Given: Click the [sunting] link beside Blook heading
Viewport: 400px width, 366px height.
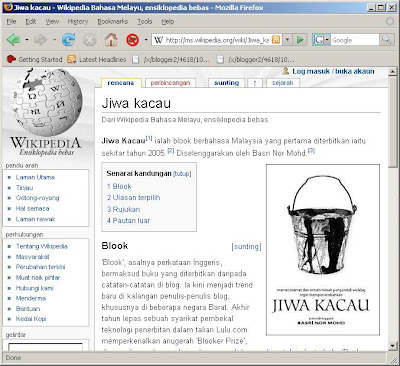Looking at the screenshot, I should coord(246,247).
